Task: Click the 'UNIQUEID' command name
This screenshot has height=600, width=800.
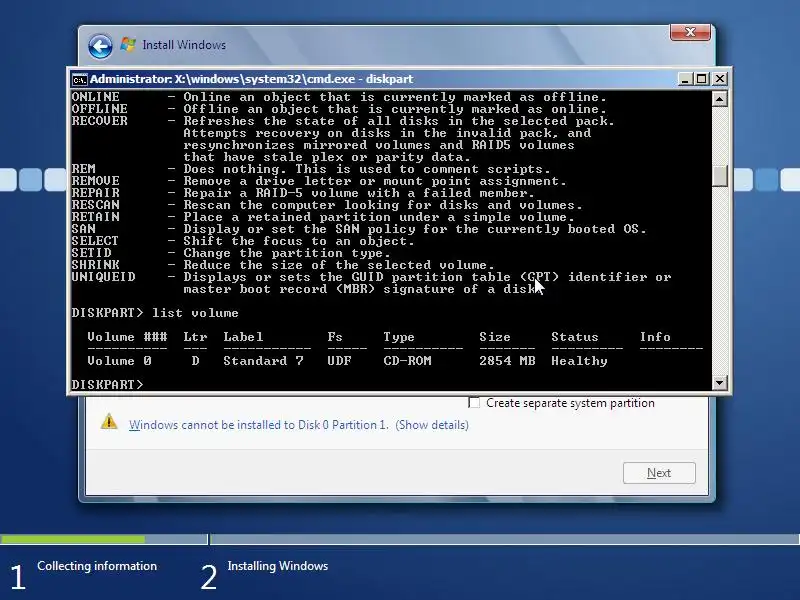Action: pyautogui.click(x=104, y=277)
